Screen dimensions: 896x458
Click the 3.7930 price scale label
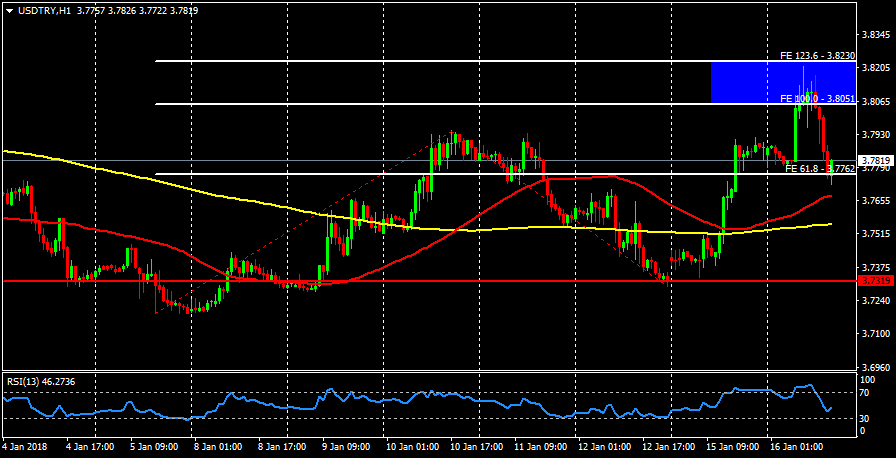point(875,134)
